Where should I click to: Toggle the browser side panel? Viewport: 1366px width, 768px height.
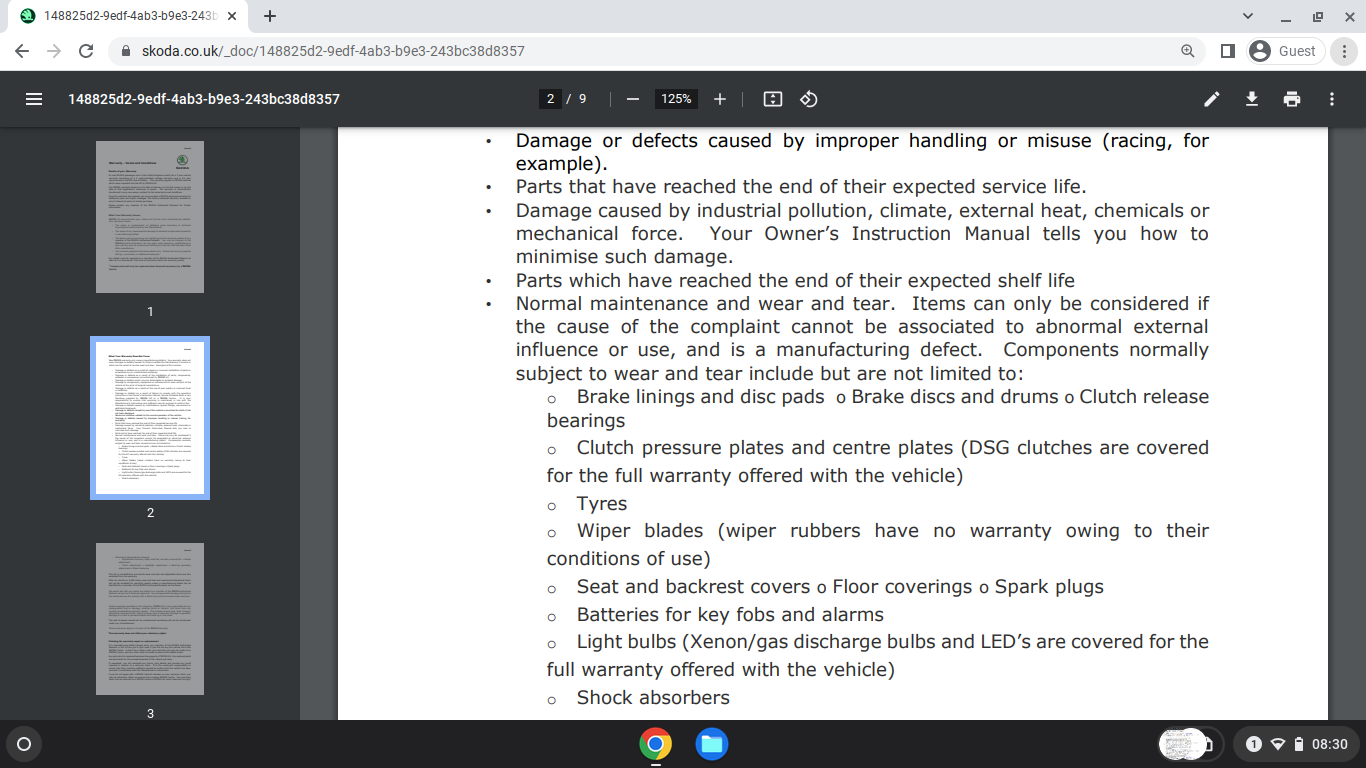1227,51
